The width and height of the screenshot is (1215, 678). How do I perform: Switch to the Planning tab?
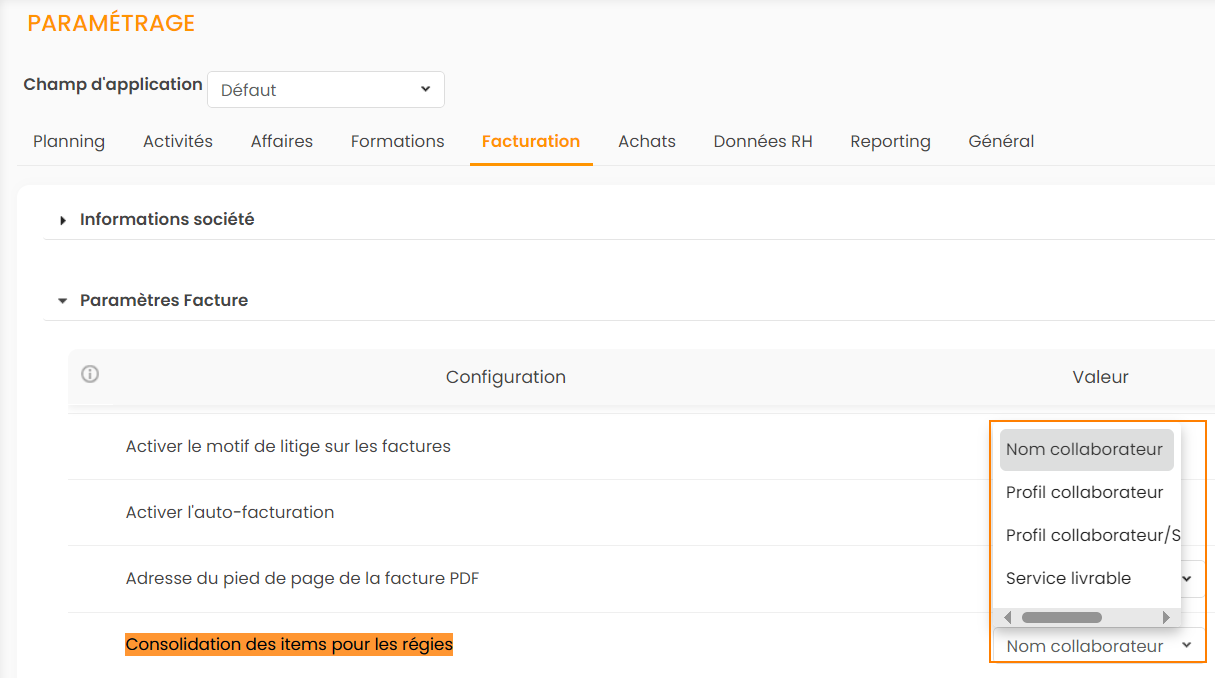[x=69, y=141]
